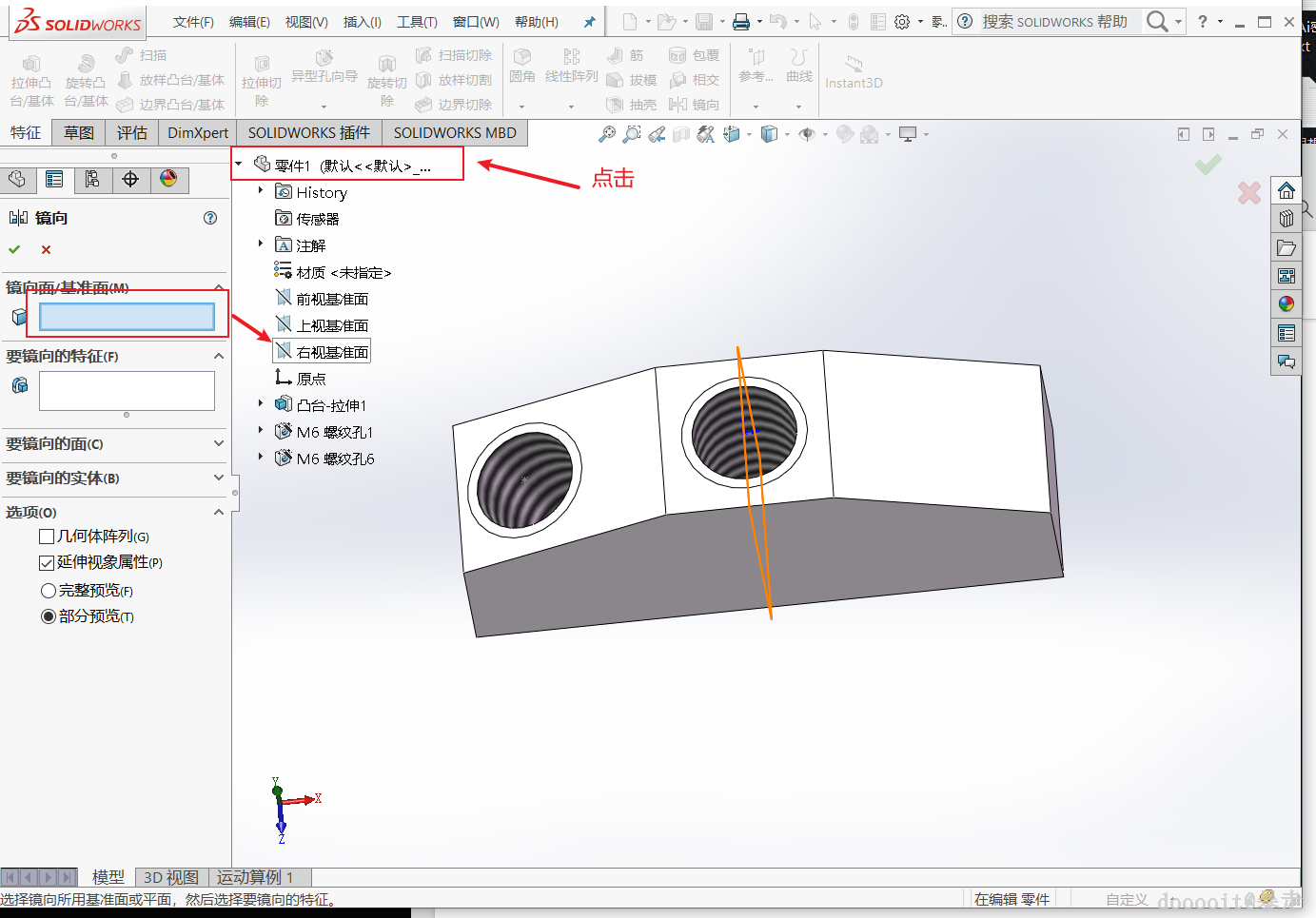The image size is (1316, 918).
Task: Expand the 凸台-拉伸1 tree node
Action: click(x=261, y=404)
